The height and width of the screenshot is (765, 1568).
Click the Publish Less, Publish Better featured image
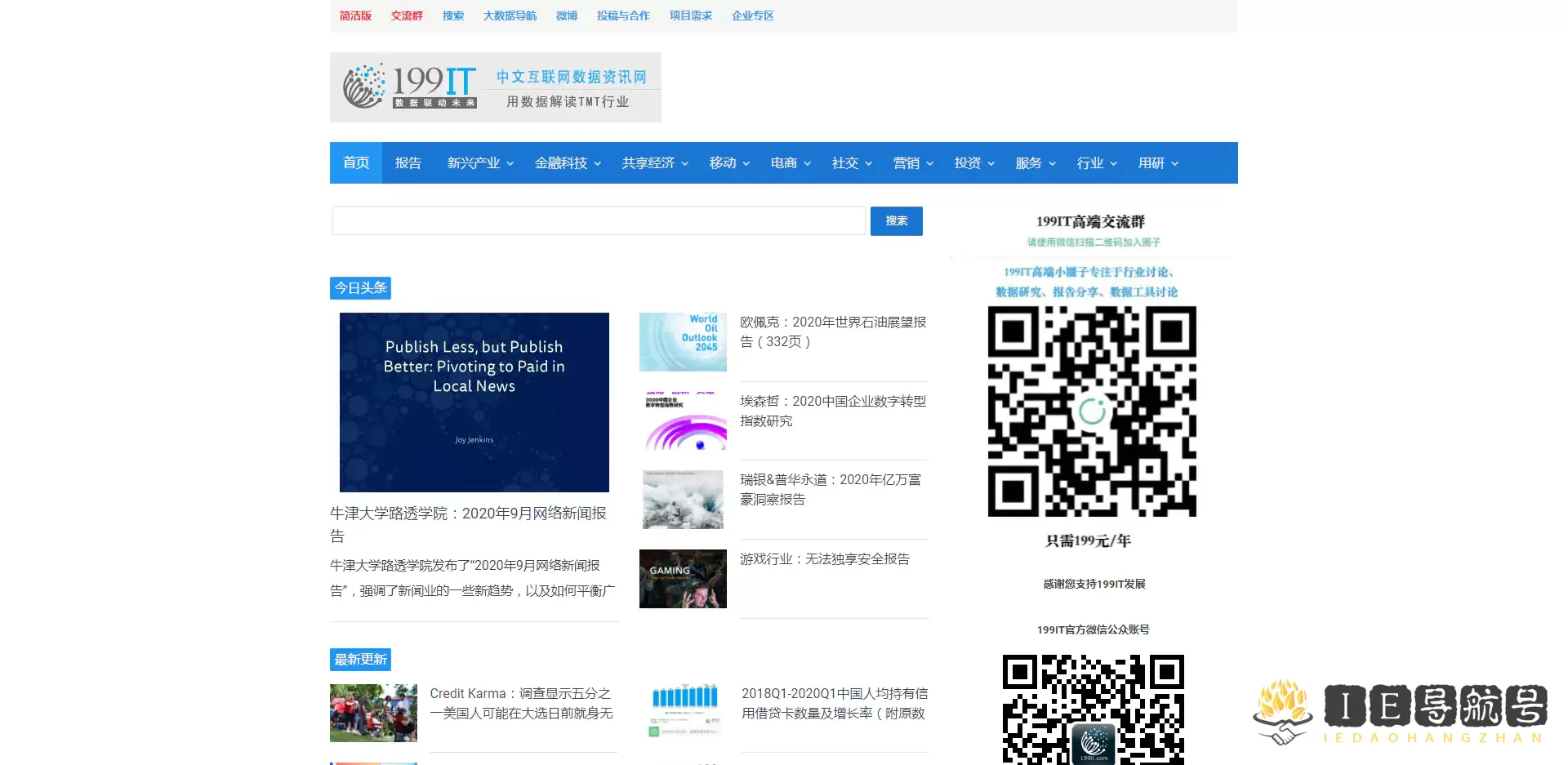coord(474,402)
